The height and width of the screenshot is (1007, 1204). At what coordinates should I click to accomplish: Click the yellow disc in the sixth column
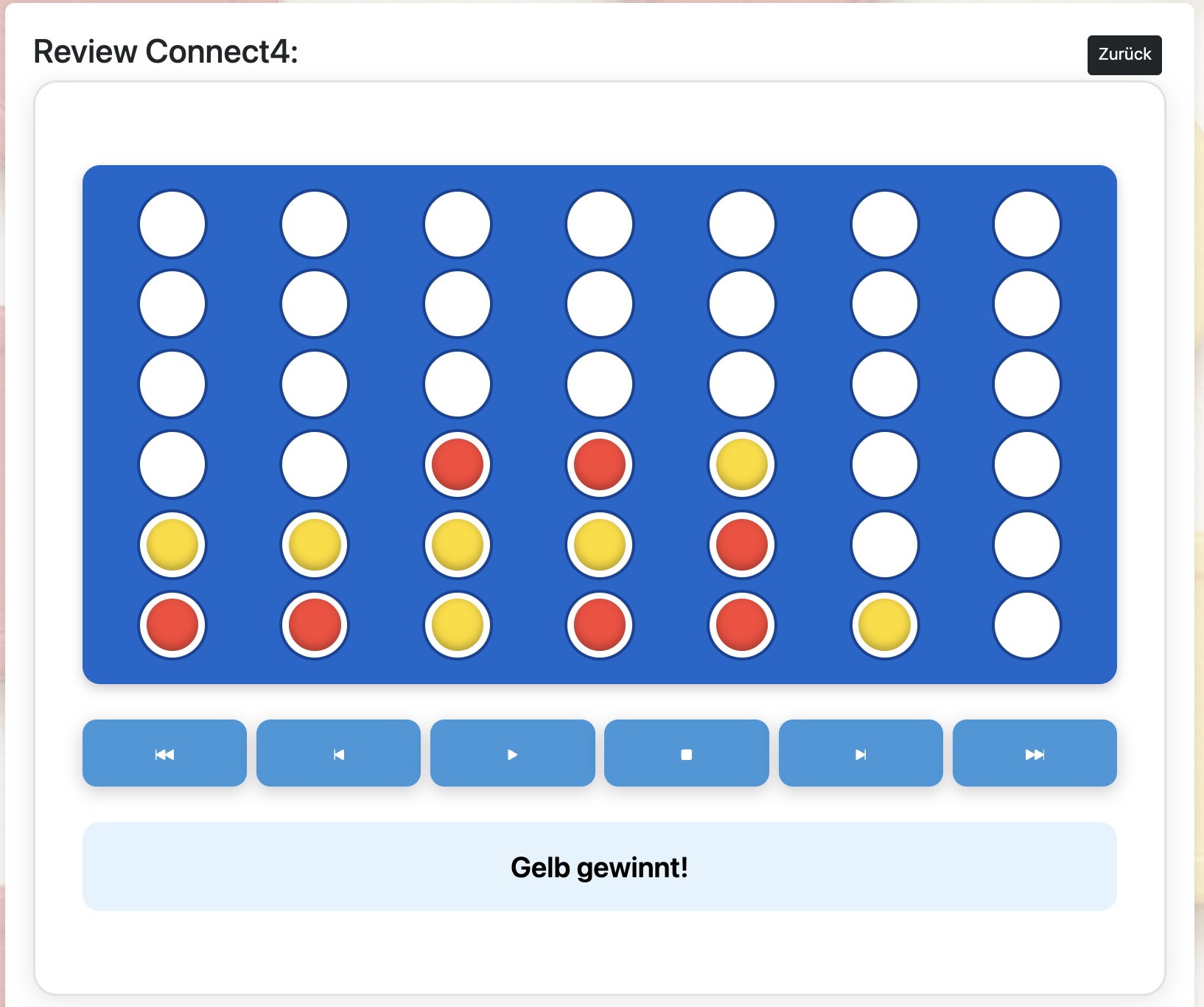click(884, 625)
